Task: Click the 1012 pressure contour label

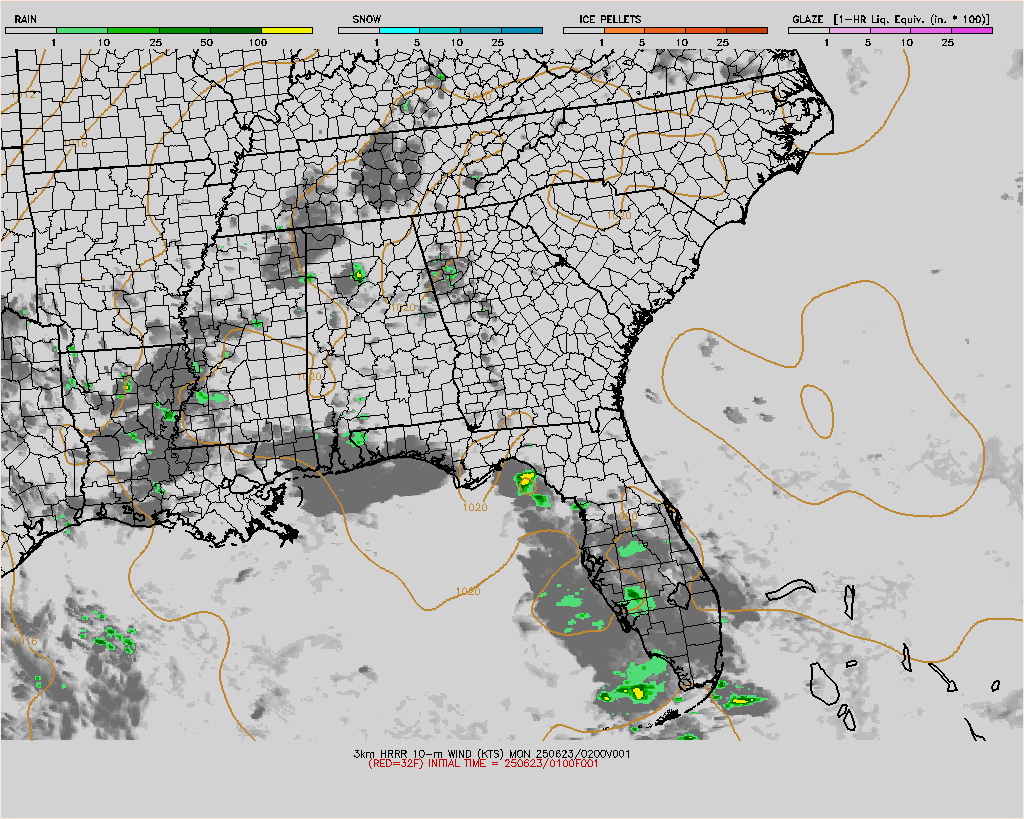Action: 24,95
